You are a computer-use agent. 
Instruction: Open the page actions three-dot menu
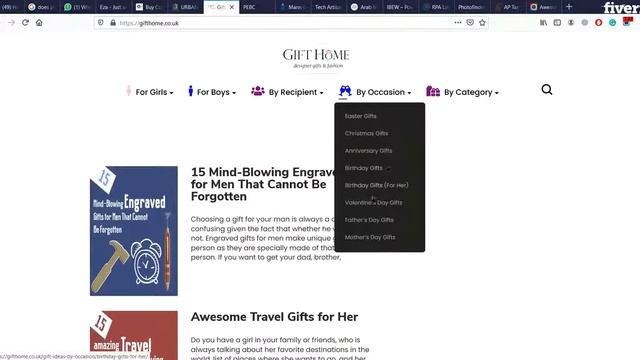(x=458, y=23)
